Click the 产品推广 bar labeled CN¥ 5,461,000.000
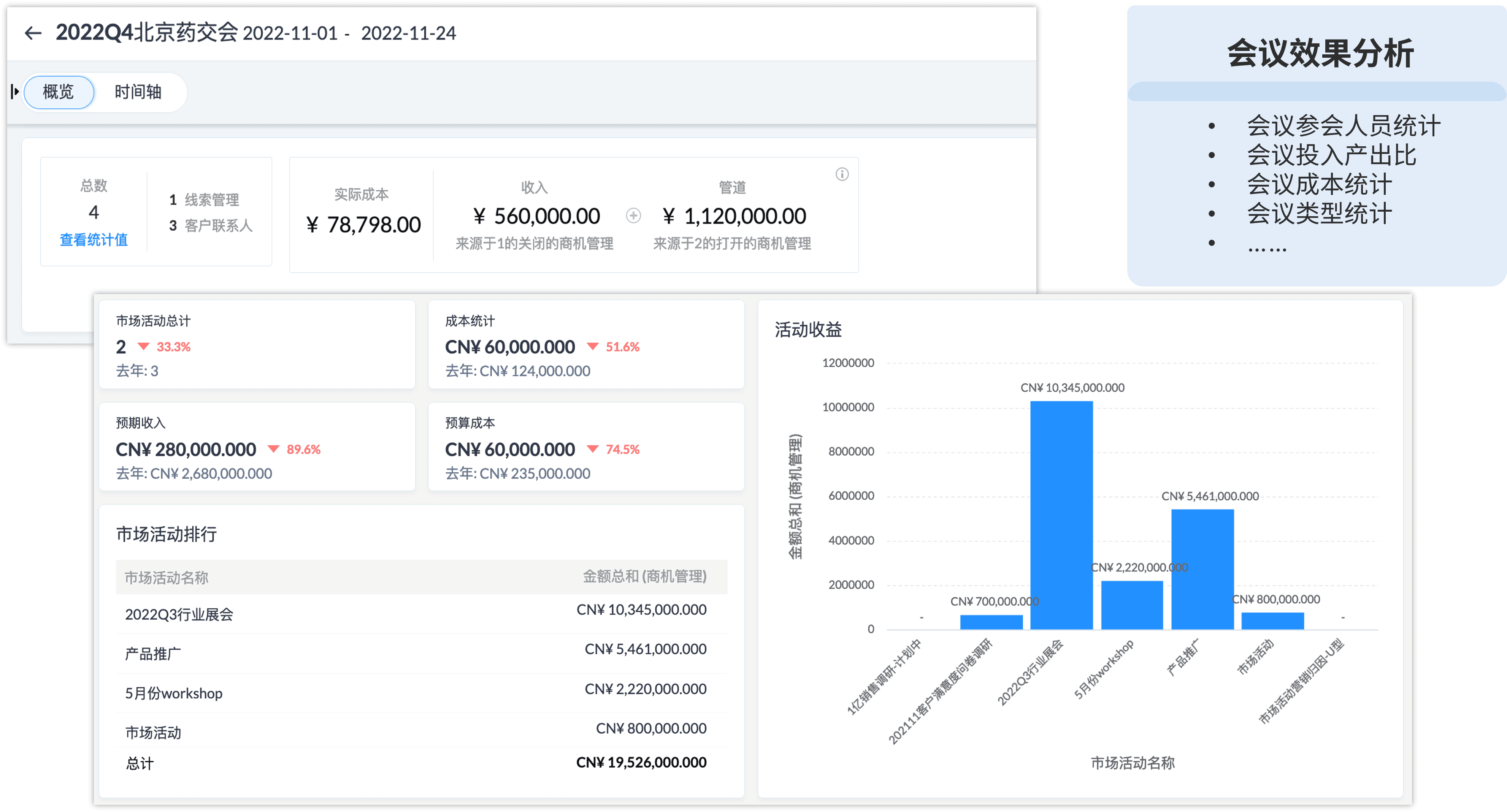 pos(1202,570)
